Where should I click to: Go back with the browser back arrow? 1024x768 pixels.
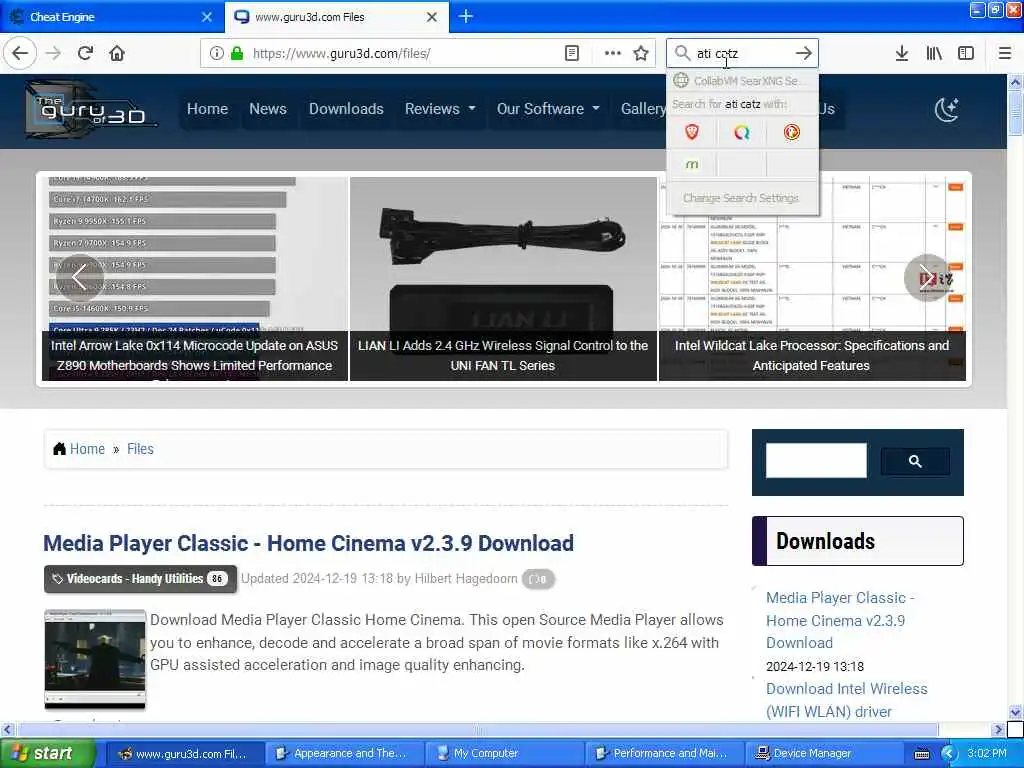(x=20, y=54)
